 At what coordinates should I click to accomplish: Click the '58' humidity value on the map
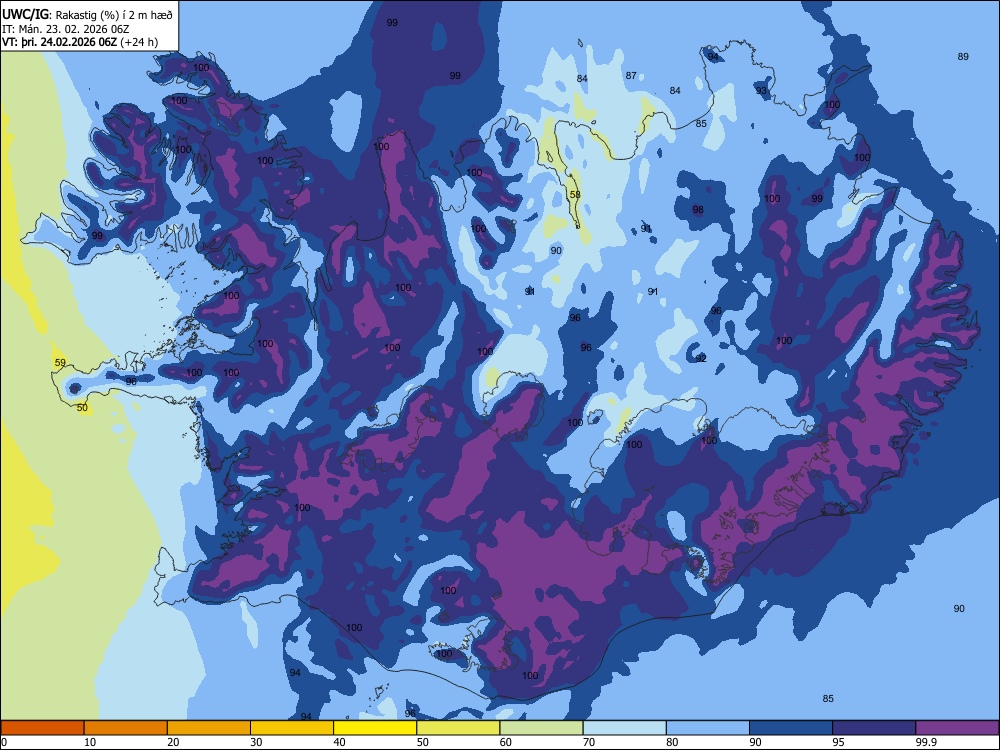pos(575,195)
